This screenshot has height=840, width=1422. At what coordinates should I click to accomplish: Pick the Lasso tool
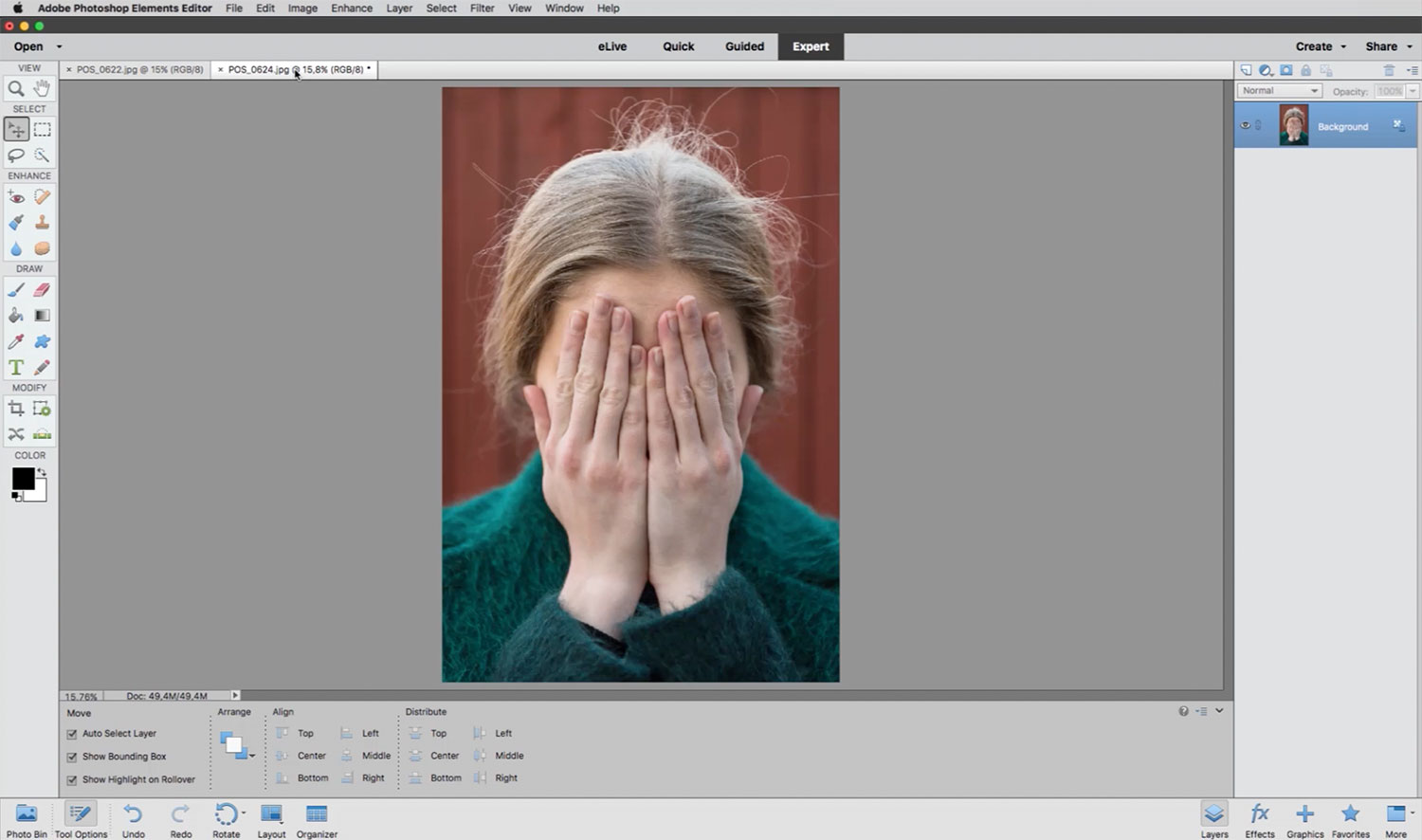[16, 155]
